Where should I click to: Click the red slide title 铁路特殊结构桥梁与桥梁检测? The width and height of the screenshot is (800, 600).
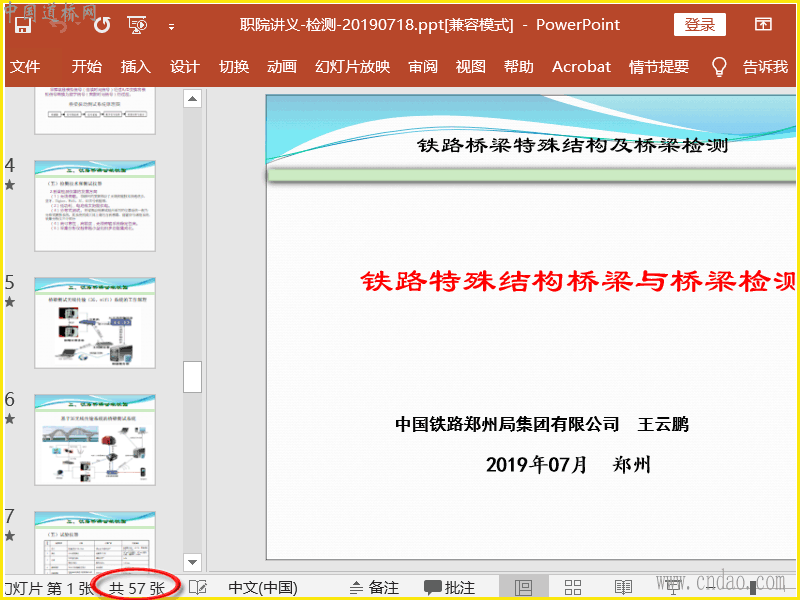579,282
